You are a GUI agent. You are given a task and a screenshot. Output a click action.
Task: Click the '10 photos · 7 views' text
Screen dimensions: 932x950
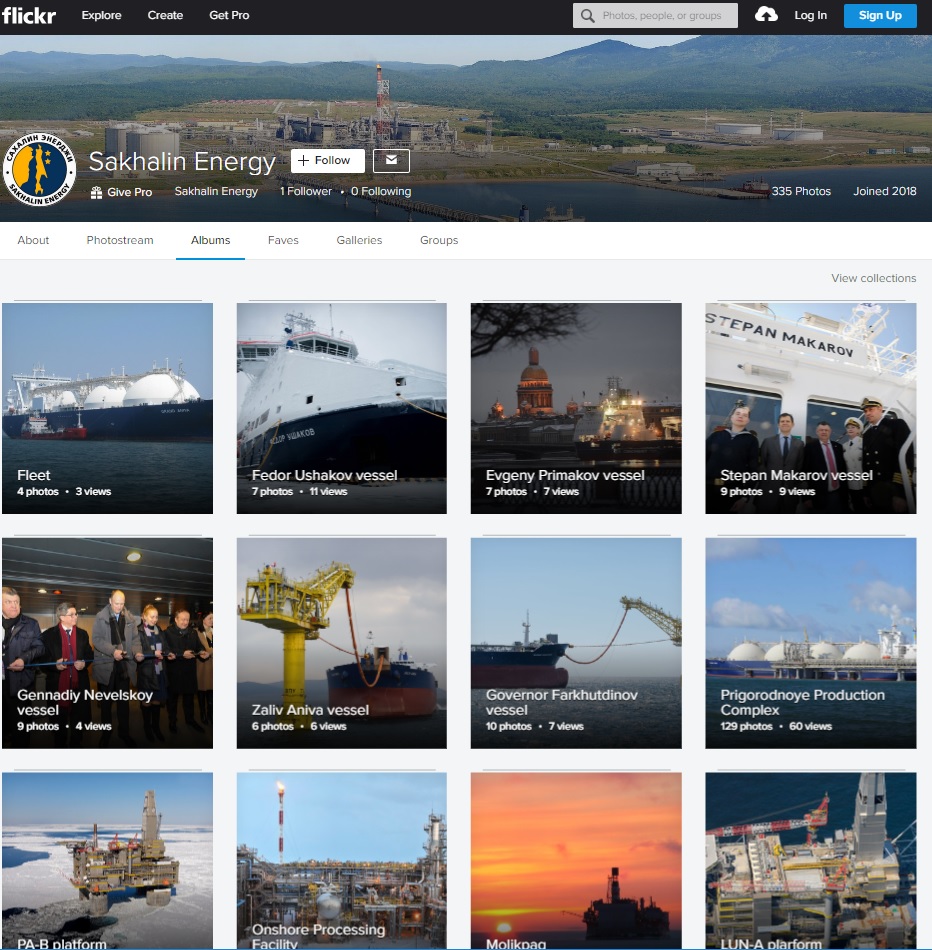point(534,726)
